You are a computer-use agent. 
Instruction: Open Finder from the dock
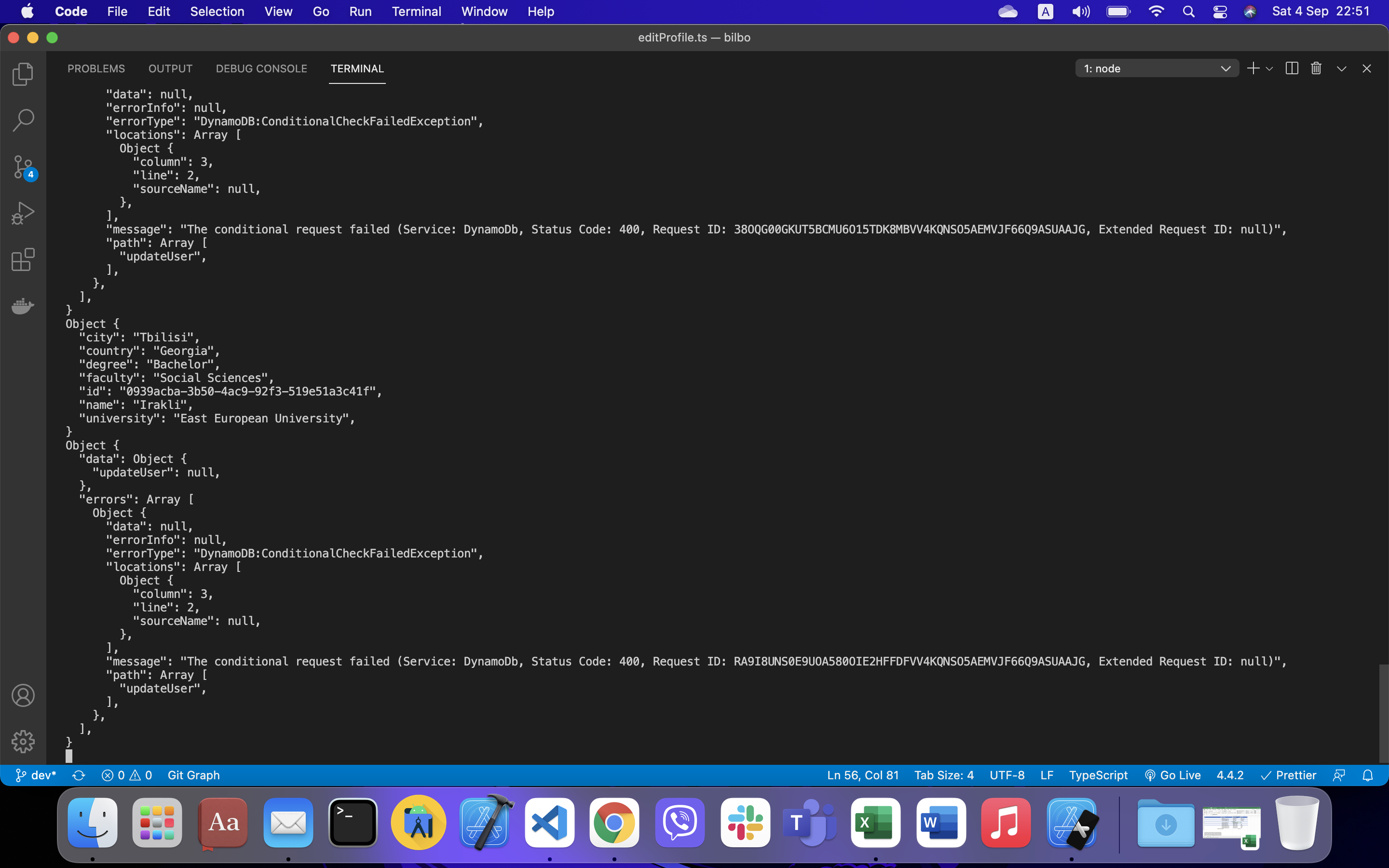93,823
